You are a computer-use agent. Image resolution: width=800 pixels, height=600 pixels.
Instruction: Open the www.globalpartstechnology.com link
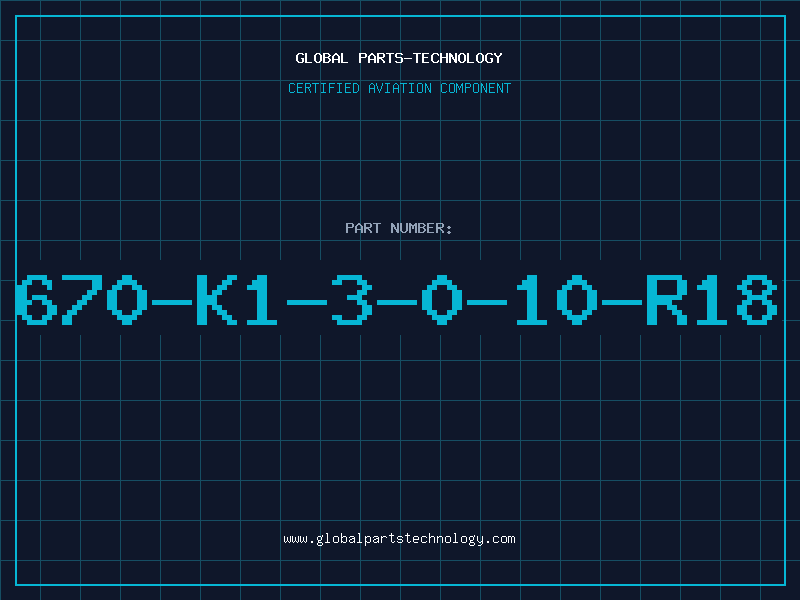click(399, 539)
